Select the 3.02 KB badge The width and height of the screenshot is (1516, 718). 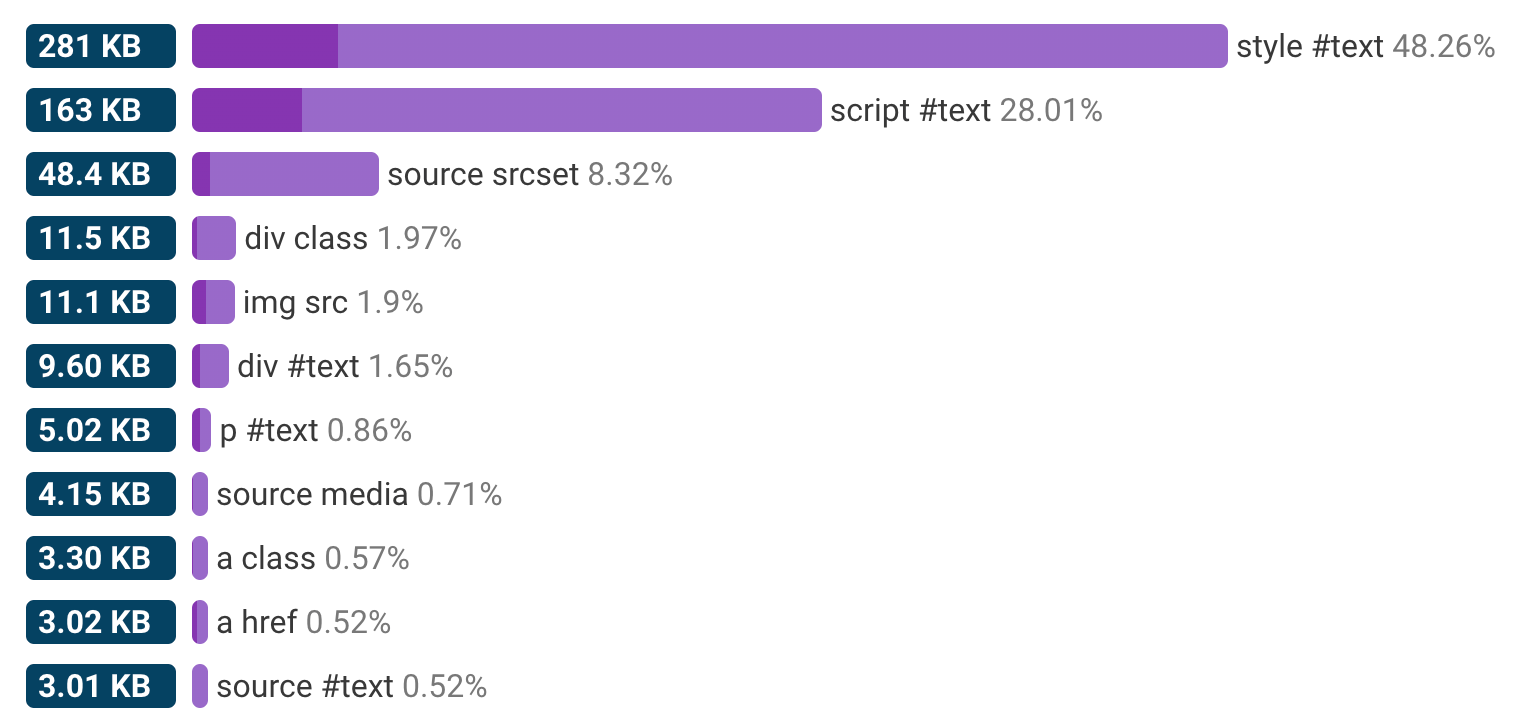101,622
